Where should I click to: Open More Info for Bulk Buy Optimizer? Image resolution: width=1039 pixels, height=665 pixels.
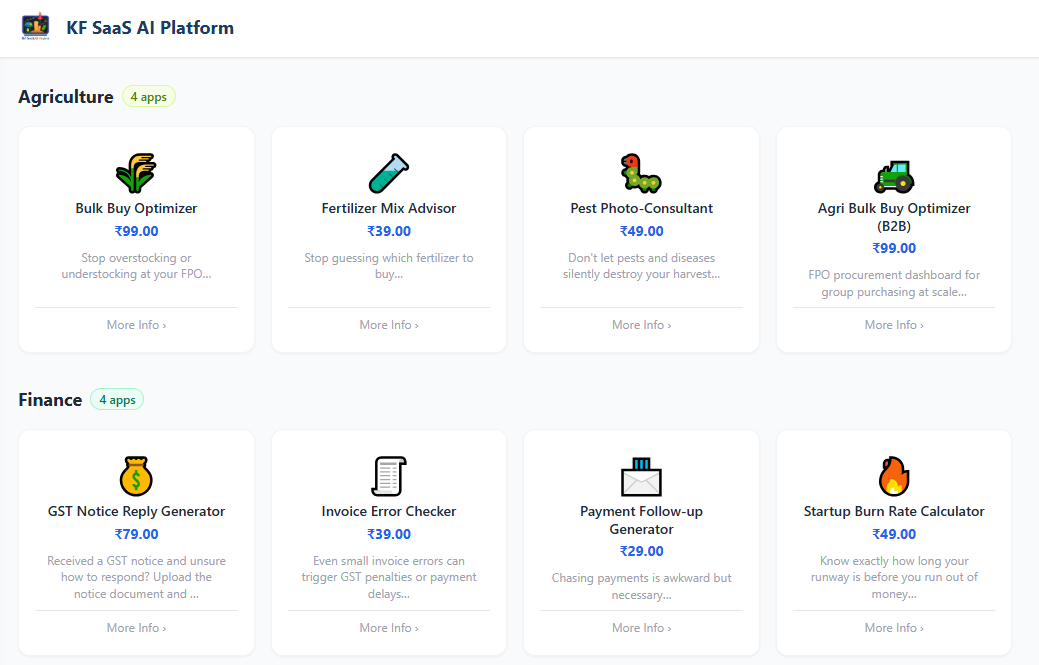point(135,324)
